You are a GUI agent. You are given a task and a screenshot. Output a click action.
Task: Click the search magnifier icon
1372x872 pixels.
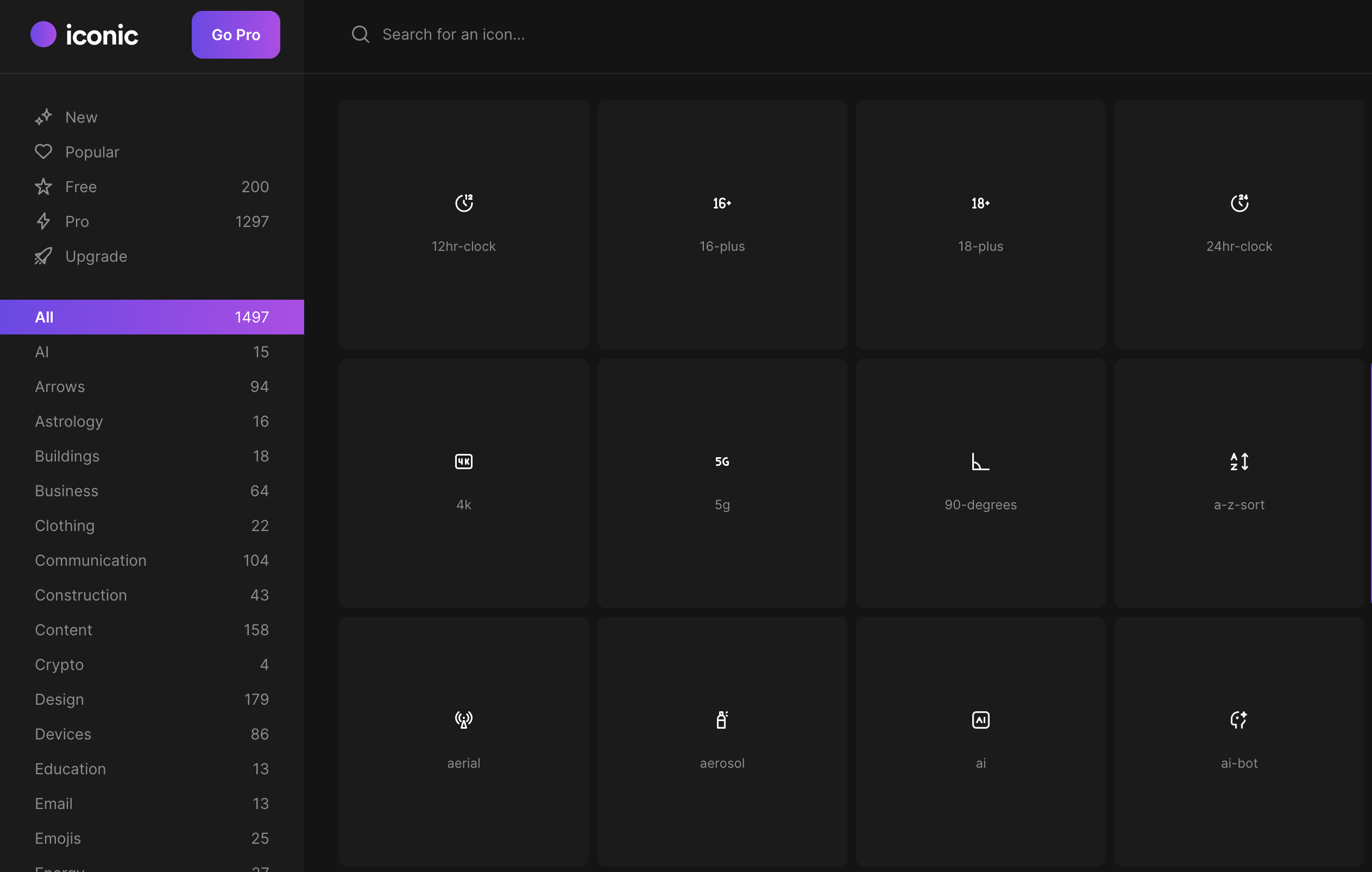[x=360, y=35]
